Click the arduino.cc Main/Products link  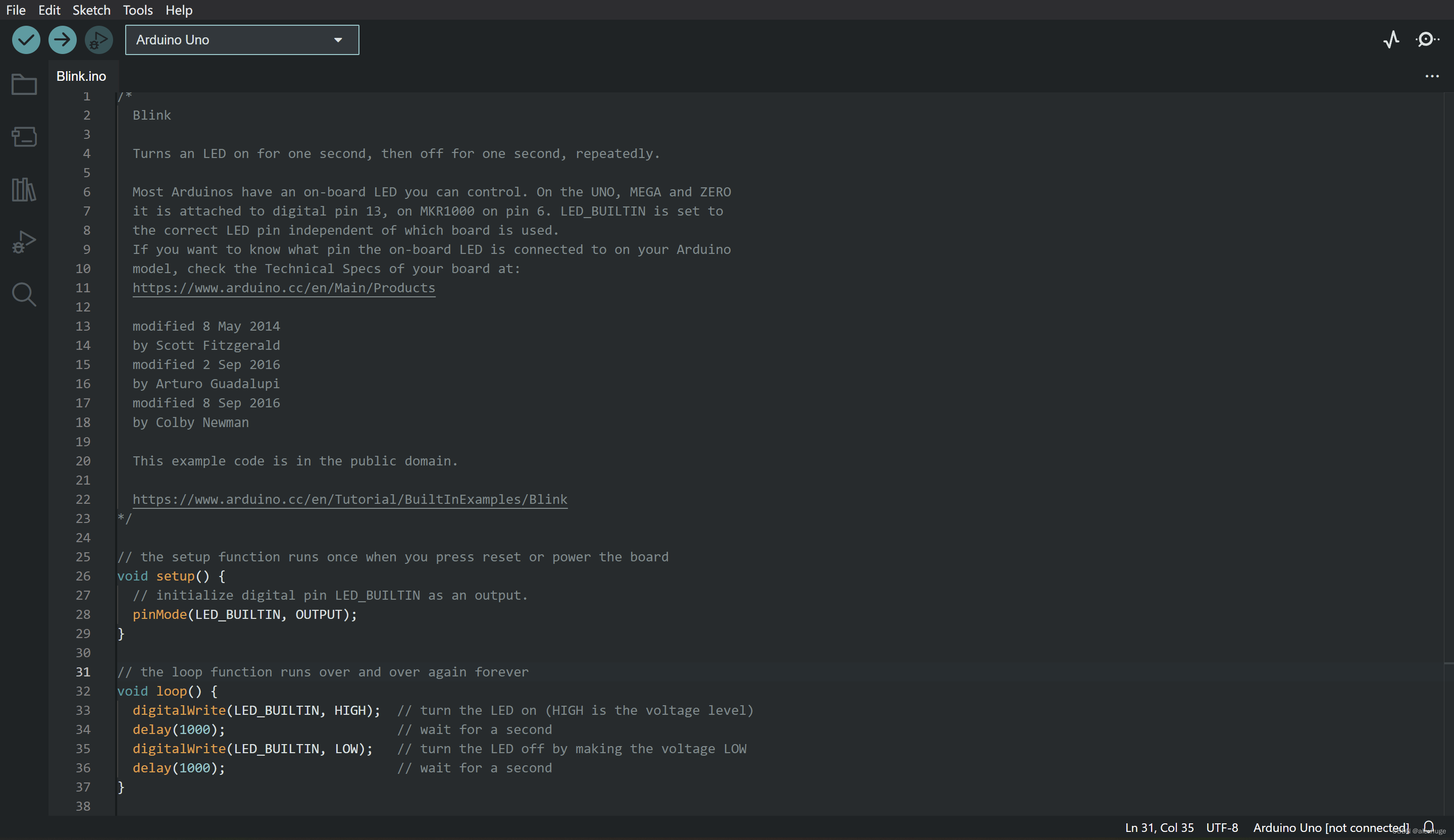tap(283, 288)
